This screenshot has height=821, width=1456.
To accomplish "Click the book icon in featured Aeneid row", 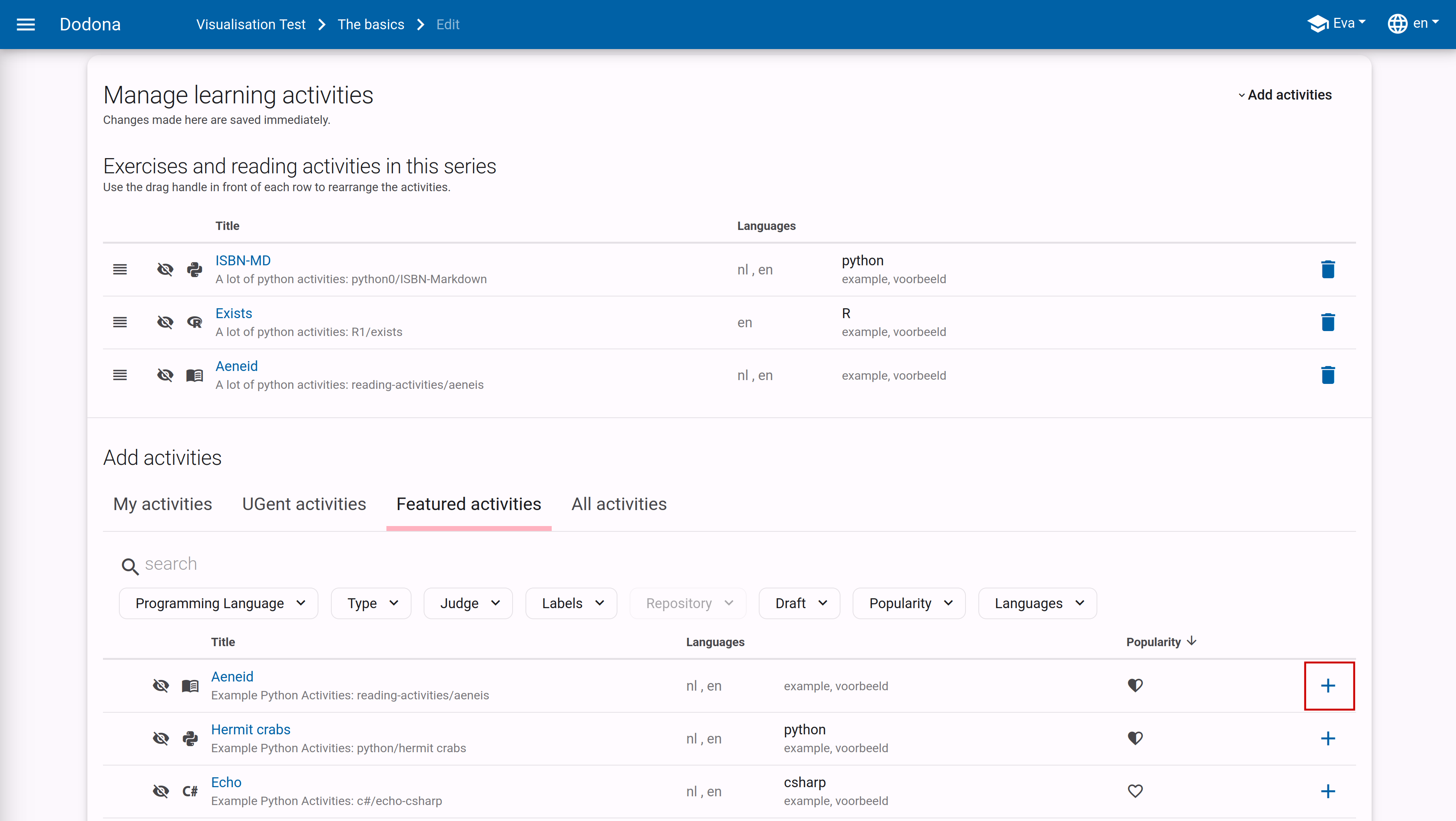I will tap(190, 686).
